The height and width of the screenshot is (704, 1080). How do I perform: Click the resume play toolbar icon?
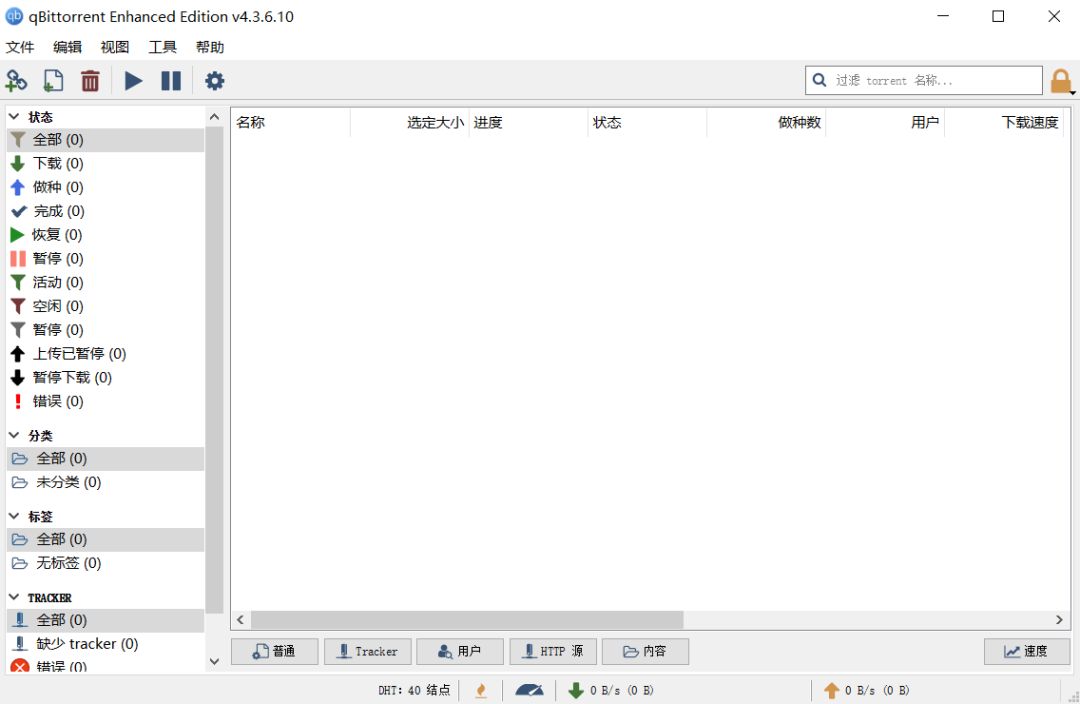(x=134, y=81)
